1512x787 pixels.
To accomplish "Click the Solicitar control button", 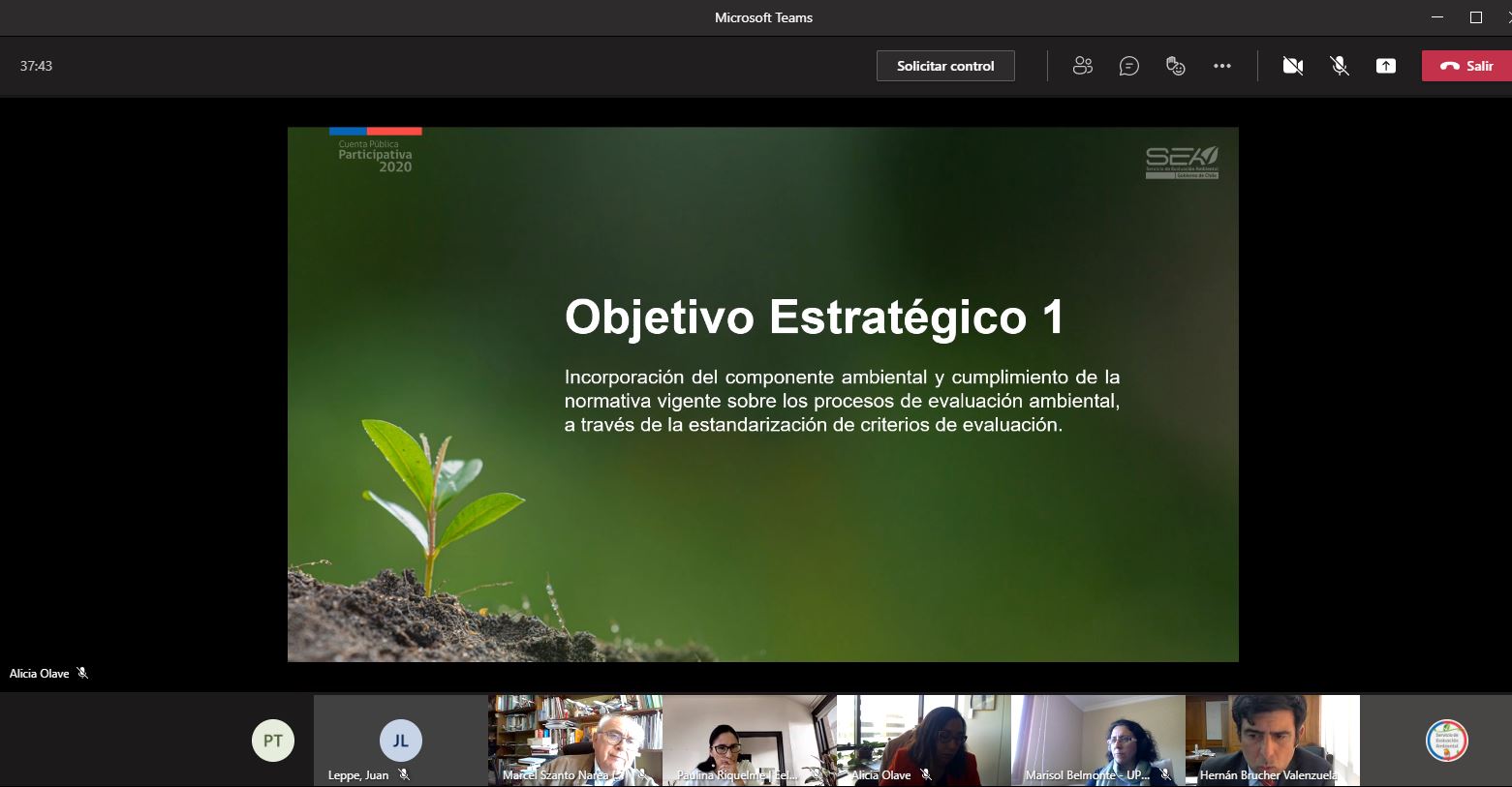I will tap(944, 66).
